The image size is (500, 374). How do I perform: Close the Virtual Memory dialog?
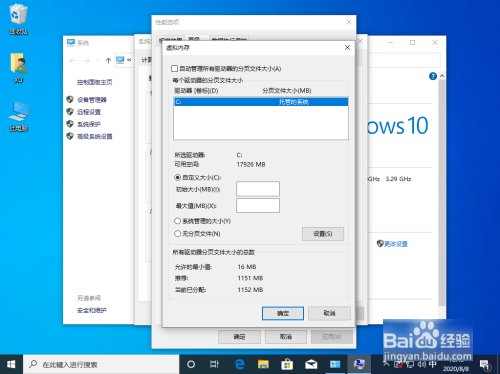click(347, 48)
